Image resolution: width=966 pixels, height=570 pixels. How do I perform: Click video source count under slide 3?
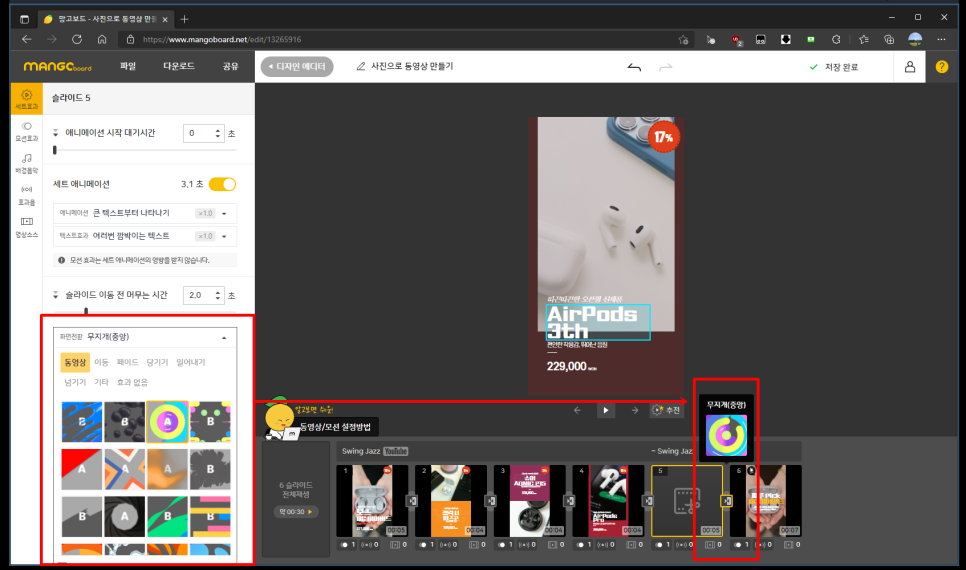(x=556, y=545)
